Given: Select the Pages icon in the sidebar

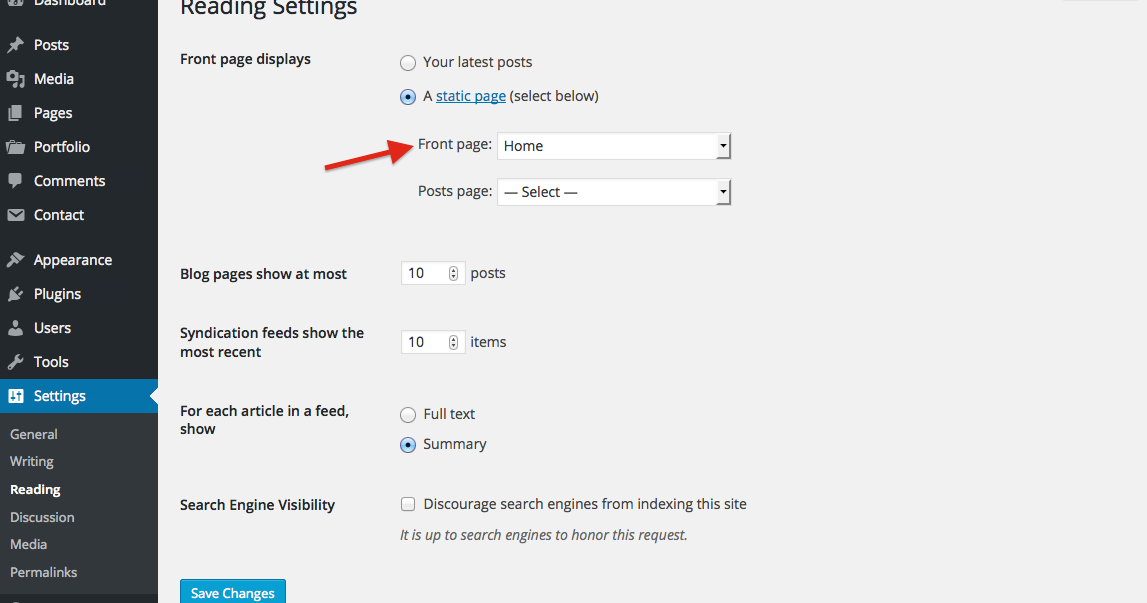Looking at the screenshot, I should pyautogui.click(x=18, y=112).
